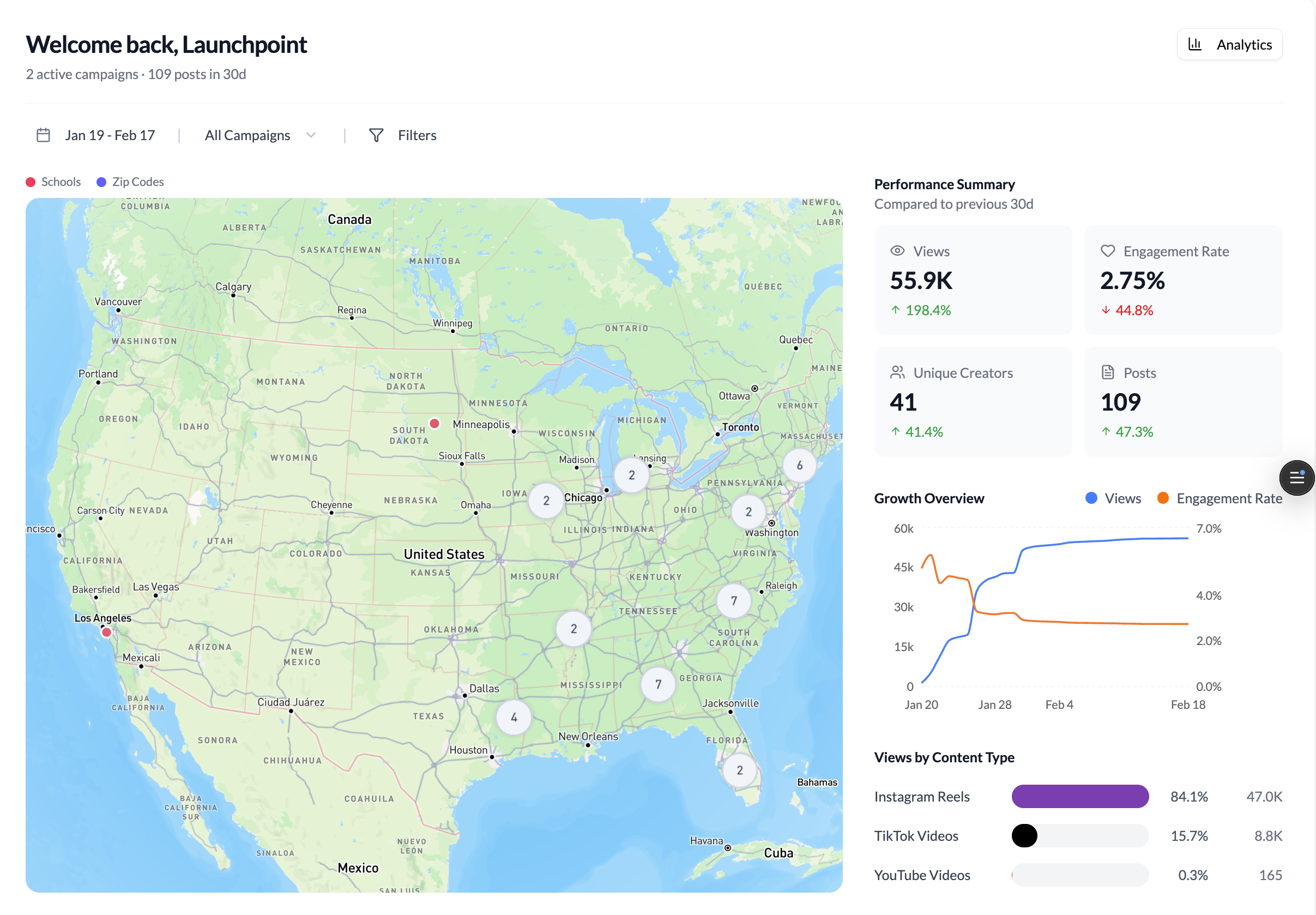Toggle the Zip Codes map layer legend
The width and height of the screenshot is (1316, 915).
(x=130, y=181)
